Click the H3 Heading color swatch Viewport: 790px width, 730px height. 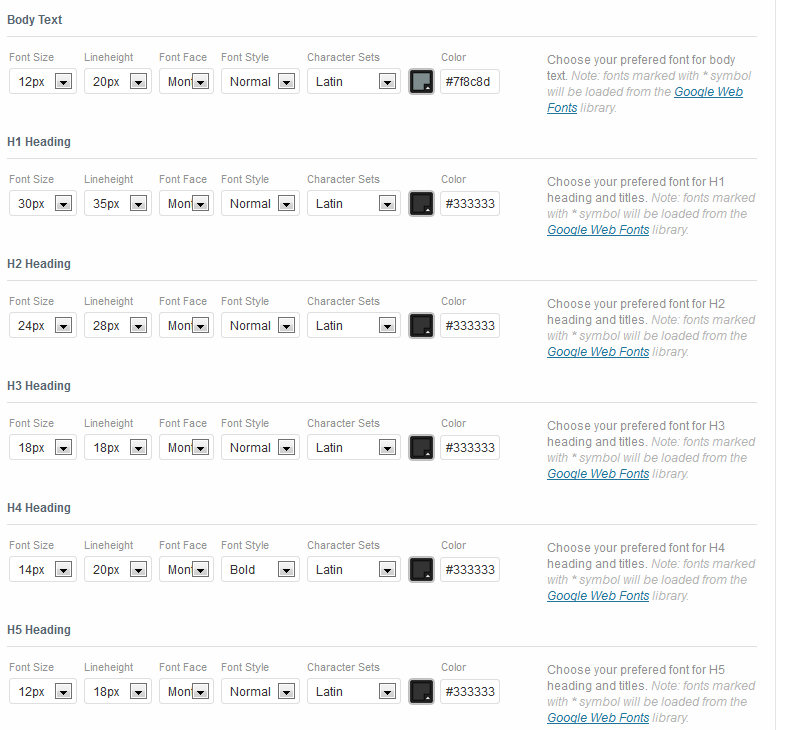tap(421, 448)
